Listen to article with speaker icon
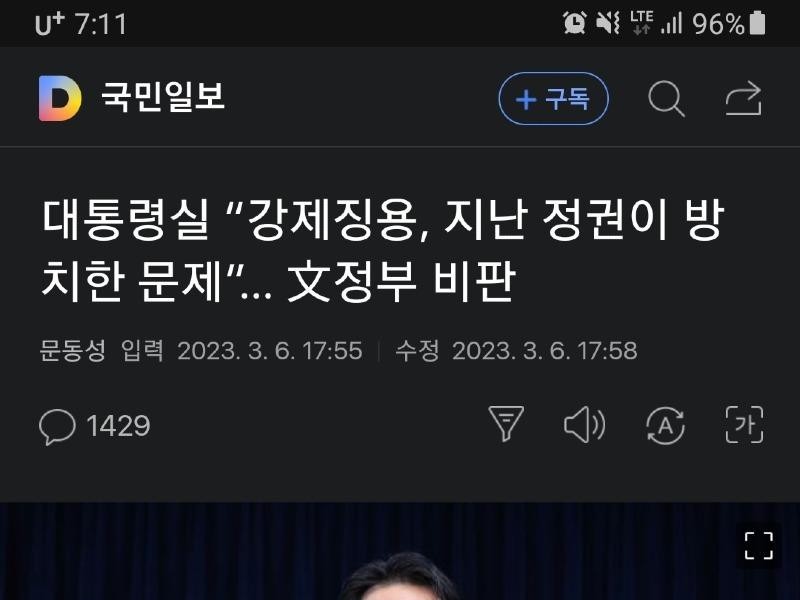800x600 pixels. (585, 424)
